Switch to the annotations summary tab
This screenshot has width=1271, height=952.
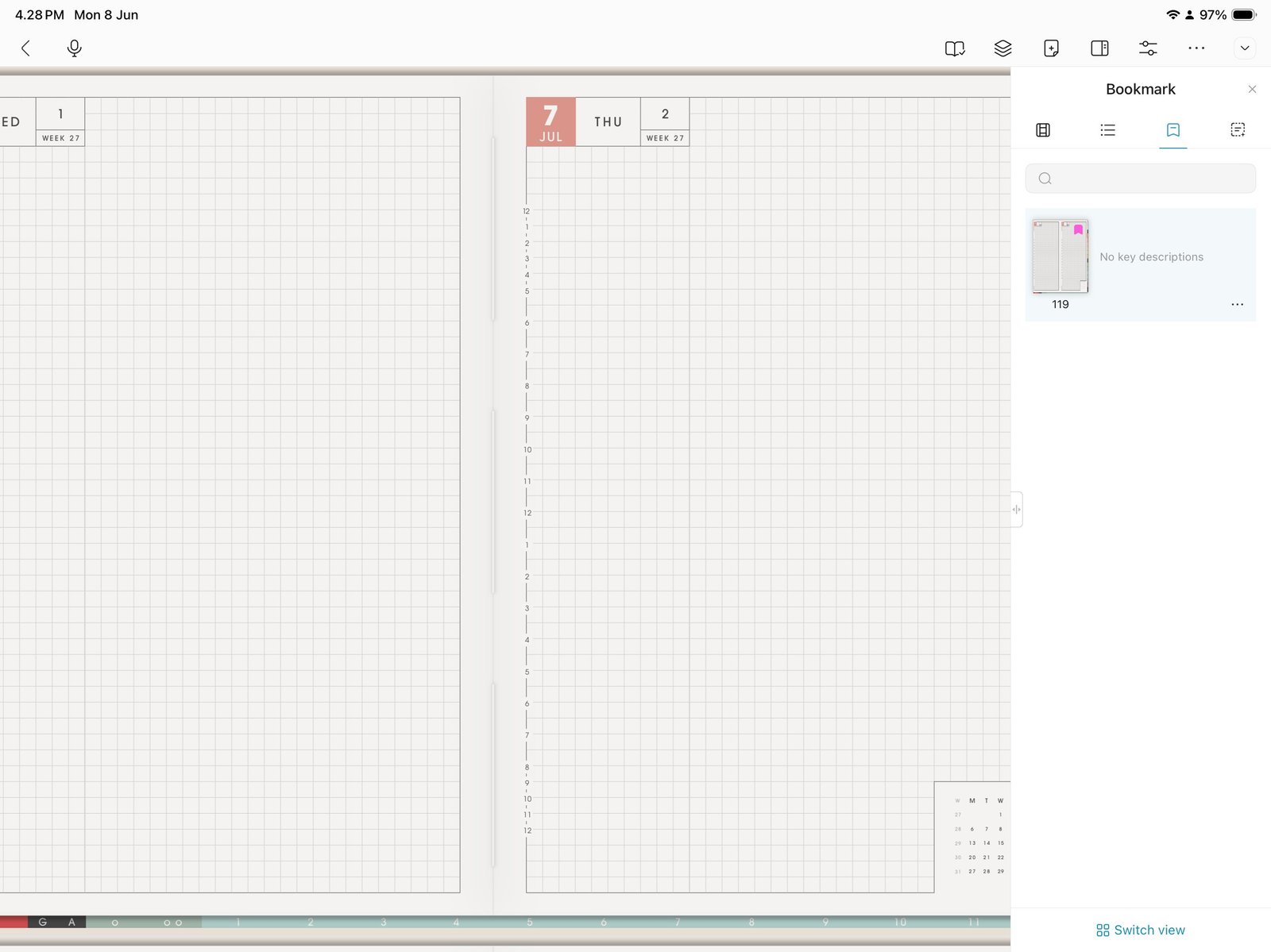[x=1238, y=130]
